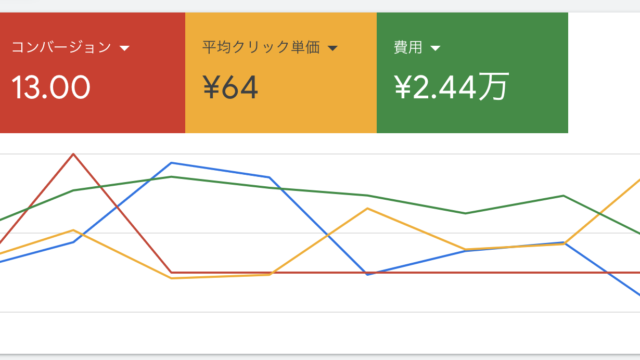Click the blue line's highest peak point
The image size is (640, 360).
tap(171, 163)
